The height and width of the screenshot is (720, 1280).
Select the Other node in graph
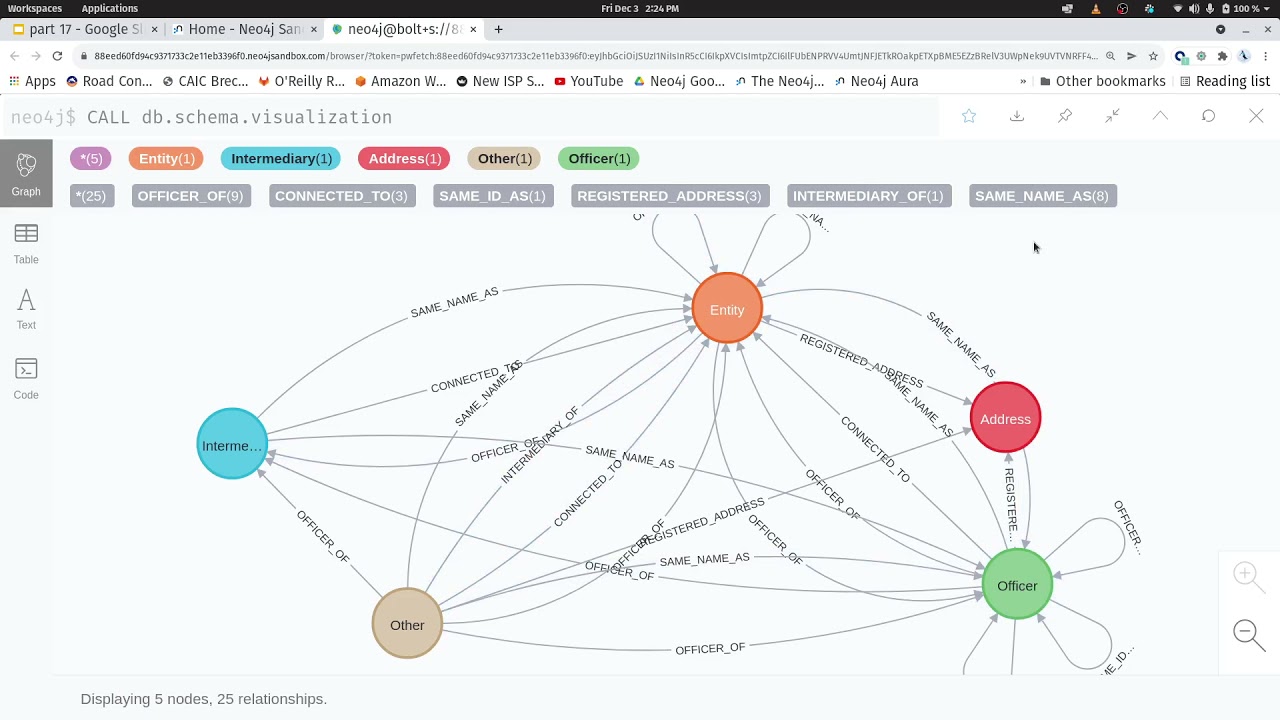tap(407, 625)
